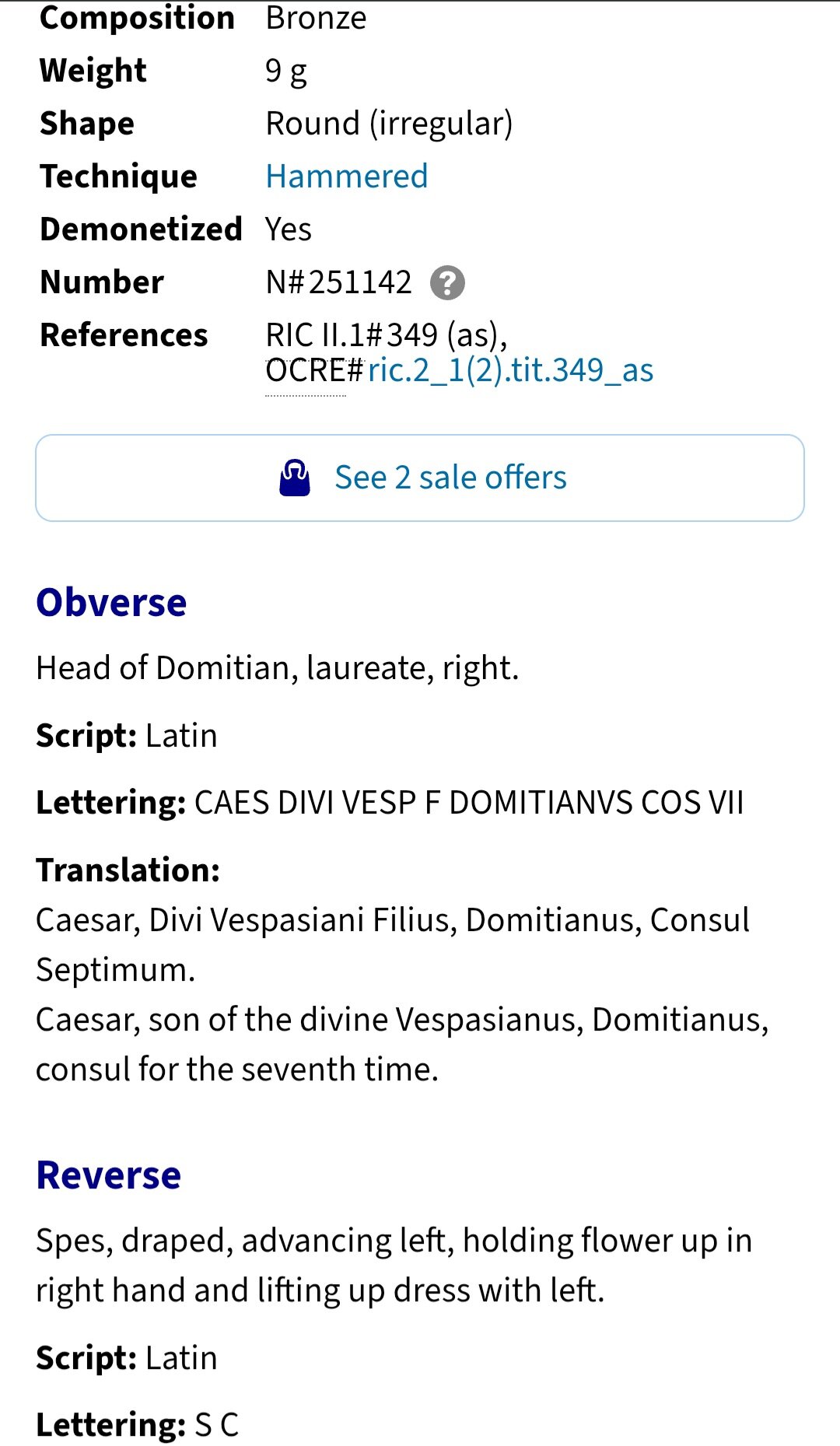
Task: Click the Demonetized Yes value
Action: tap(289, 229)
